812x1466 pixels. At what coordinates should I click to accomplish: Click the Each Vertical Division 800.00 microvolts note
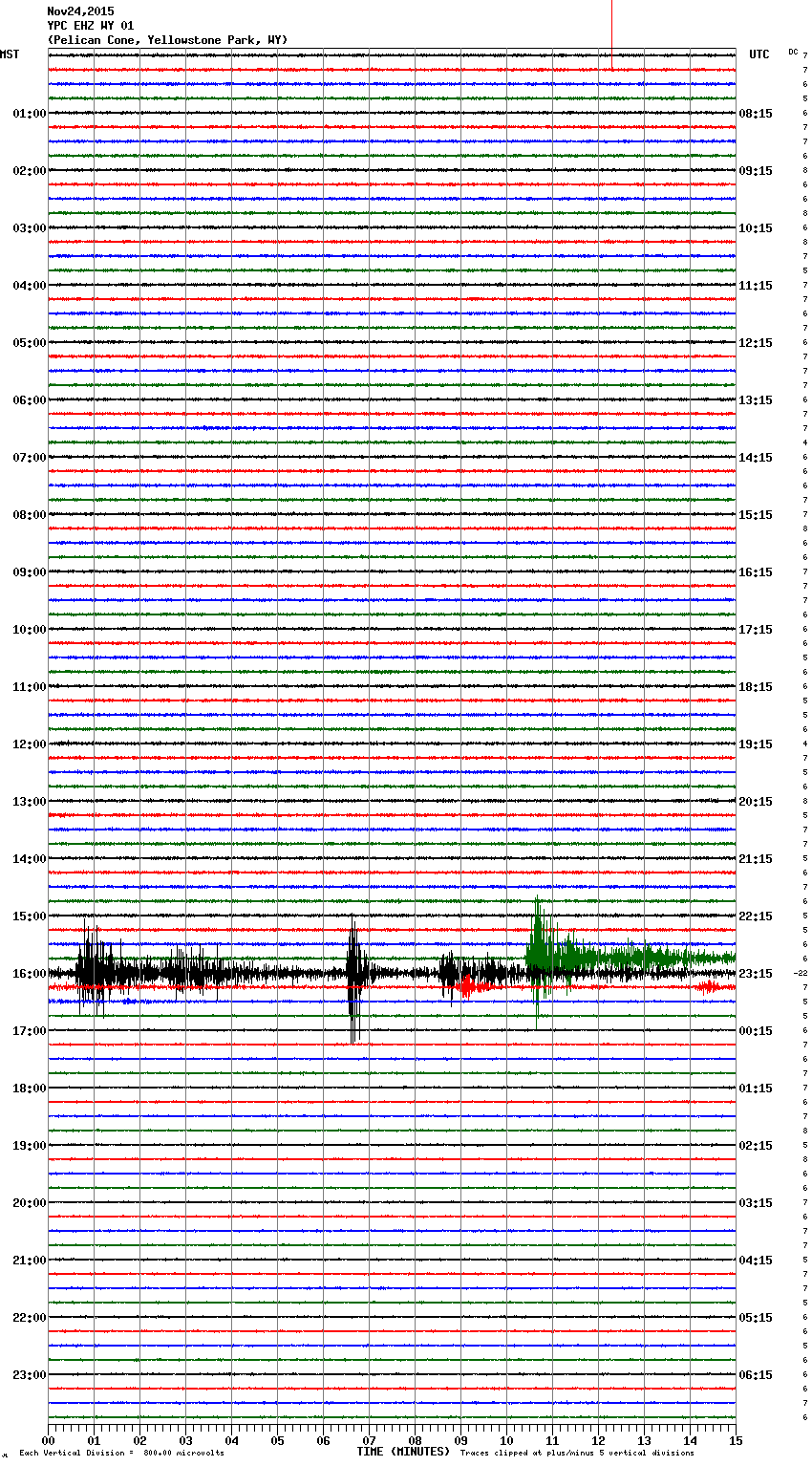click(121, 1453)
